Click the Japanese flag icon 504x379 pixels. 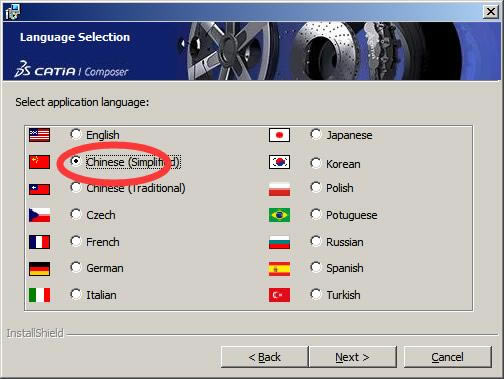click(x=279, y=135)
